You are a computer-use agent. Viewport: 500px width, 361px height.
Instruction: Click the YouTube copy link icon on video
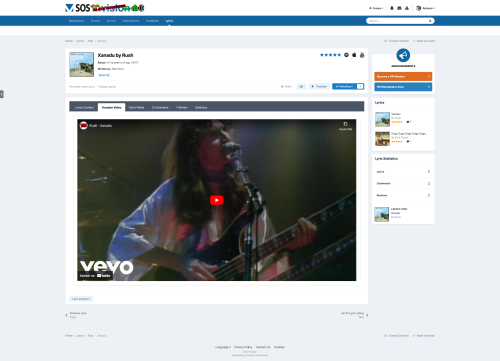pyautogui.click(x=345, y=125)
